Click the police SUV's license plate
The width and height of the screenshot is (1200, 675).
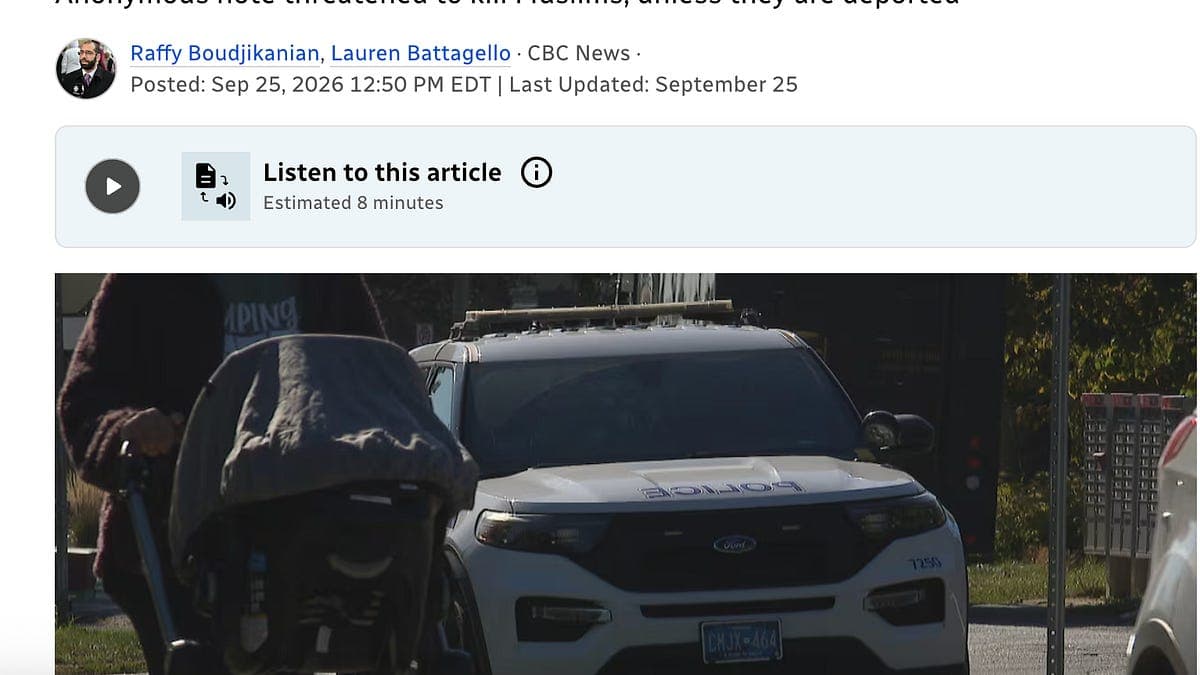(740, 641)
